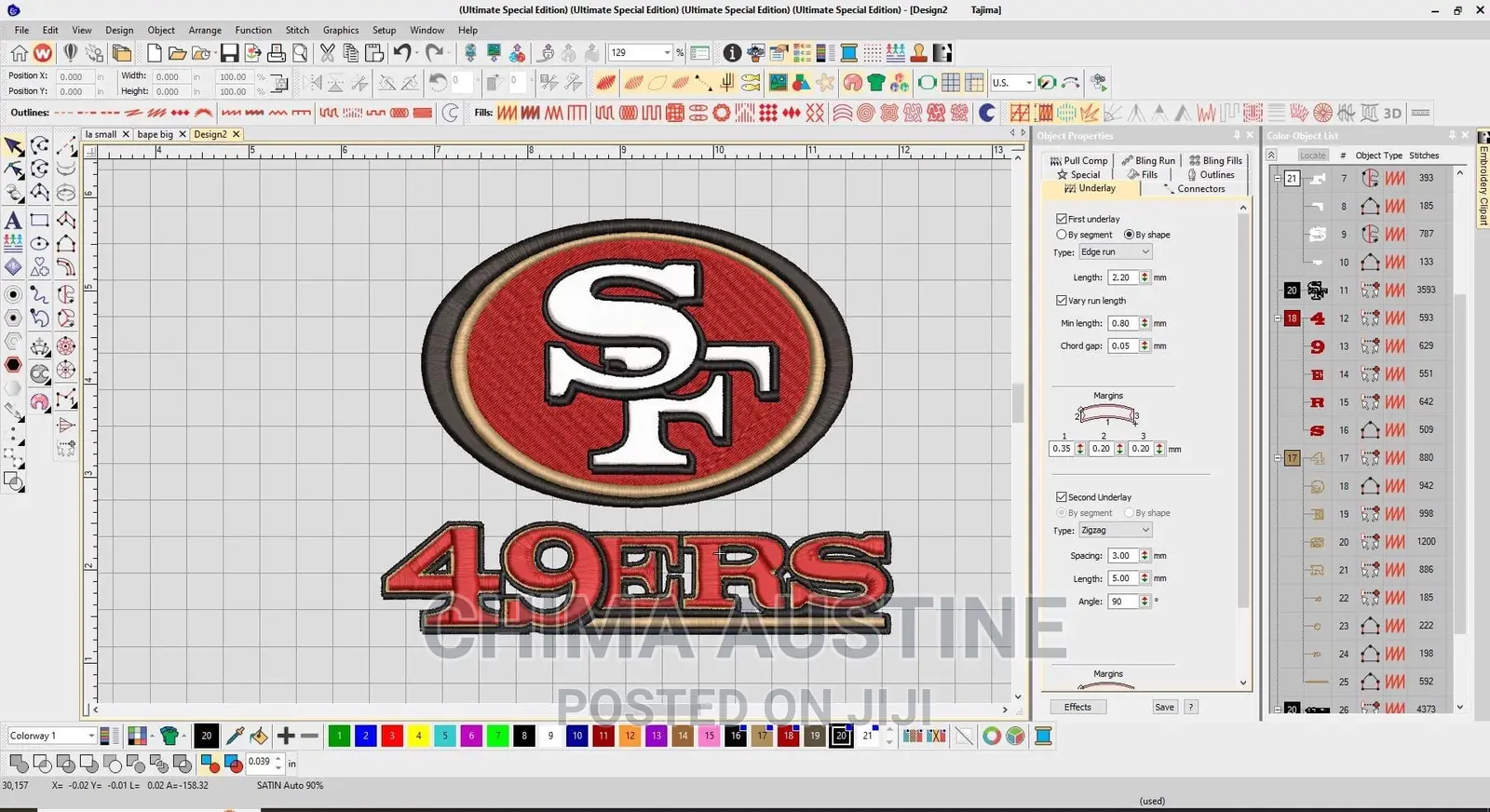The height and width of the screenshot is (812, 1490).
Task: Cut selection with the scissors icon
Action: click(x=327, y=53)
